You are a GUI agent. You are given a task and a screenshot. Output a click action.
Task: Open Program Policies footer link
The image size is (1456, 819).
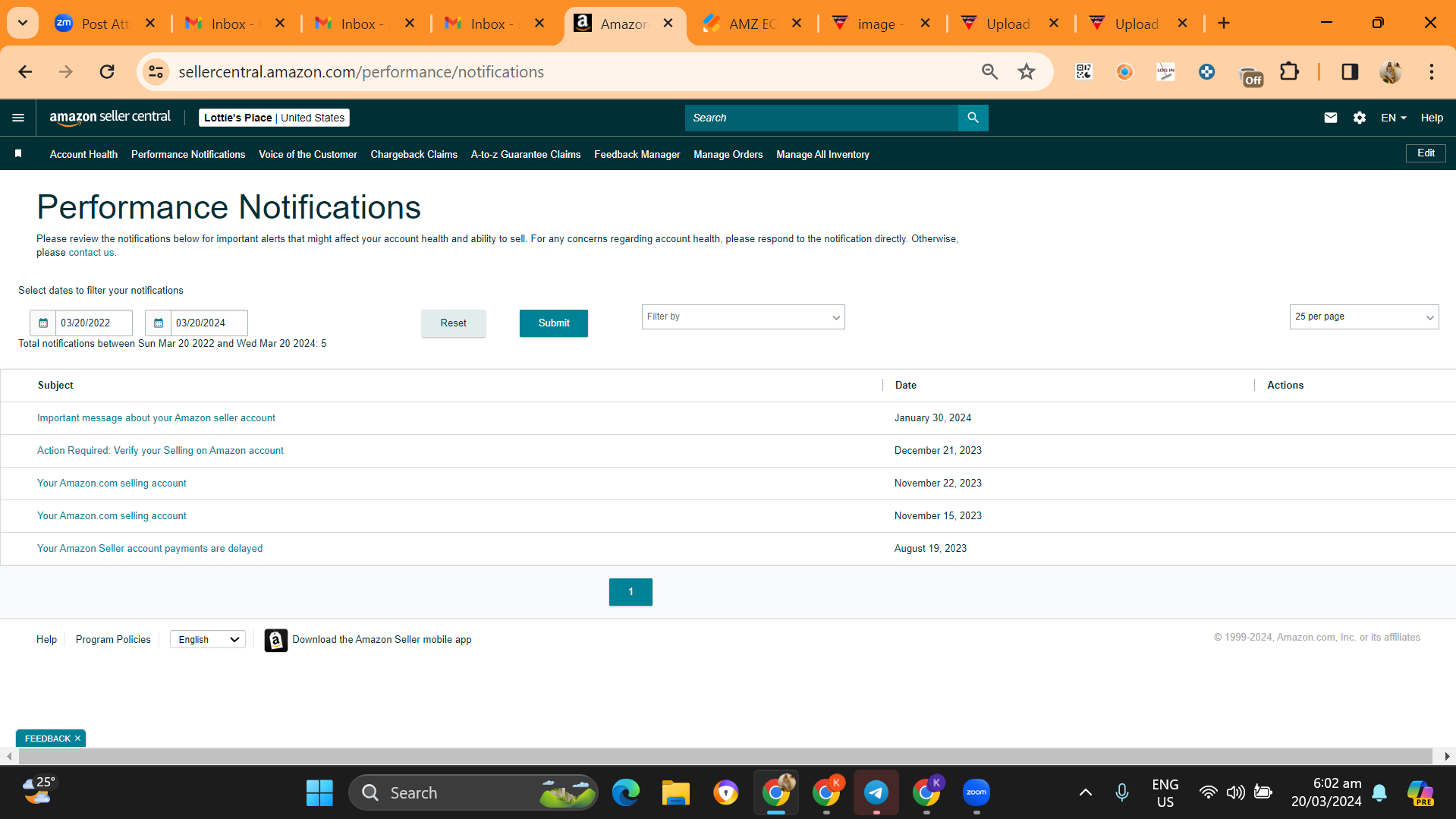pyautogui.click(x=113, y=640)
